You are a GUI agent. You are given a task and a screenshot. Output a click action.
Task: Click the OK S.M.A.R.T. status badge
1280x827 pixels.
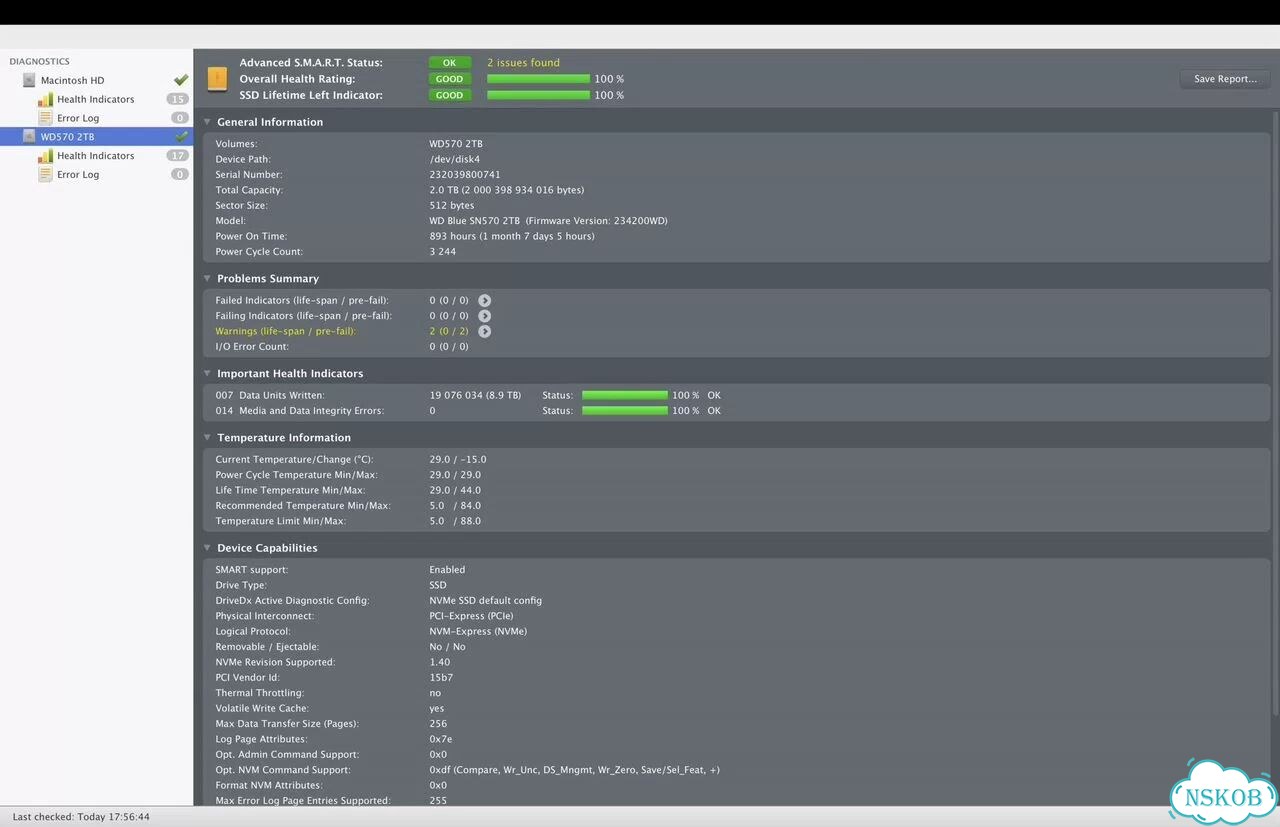tap(449, 63)
